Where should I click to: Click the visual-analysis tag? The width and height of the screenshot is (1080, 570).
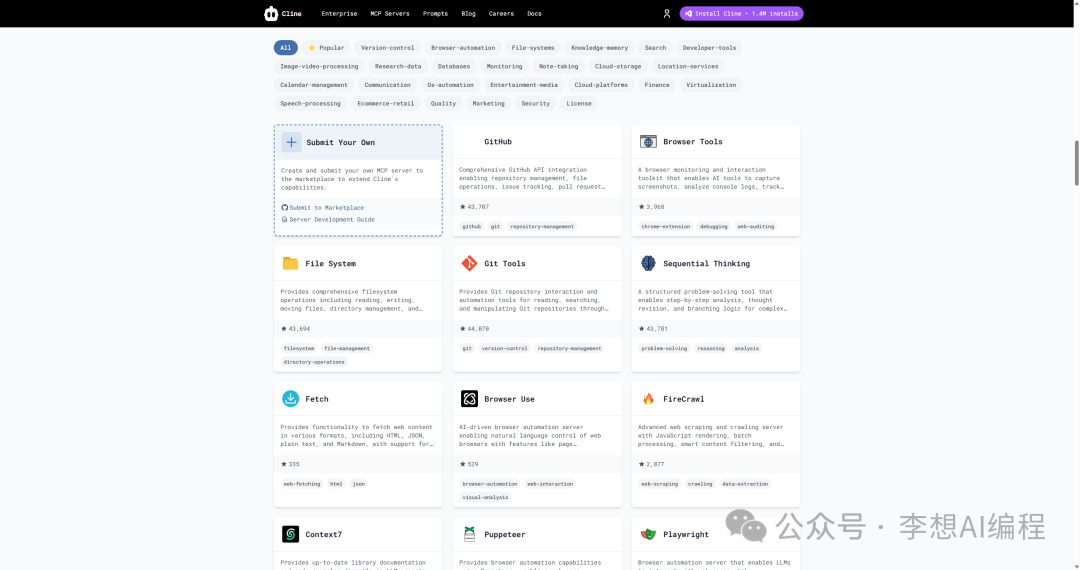click(x=486, y=497)
